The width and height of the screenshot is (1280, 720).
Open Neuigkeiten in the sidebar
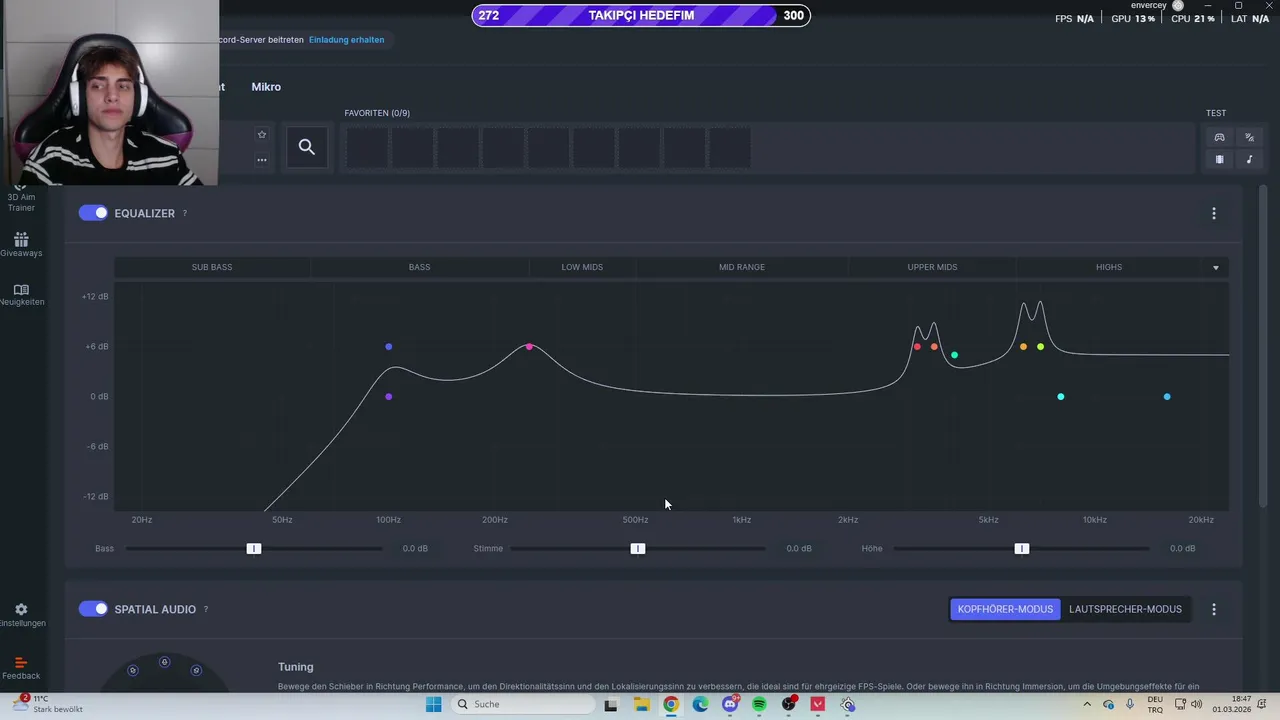pyautogui.click(x=21, y=294)
